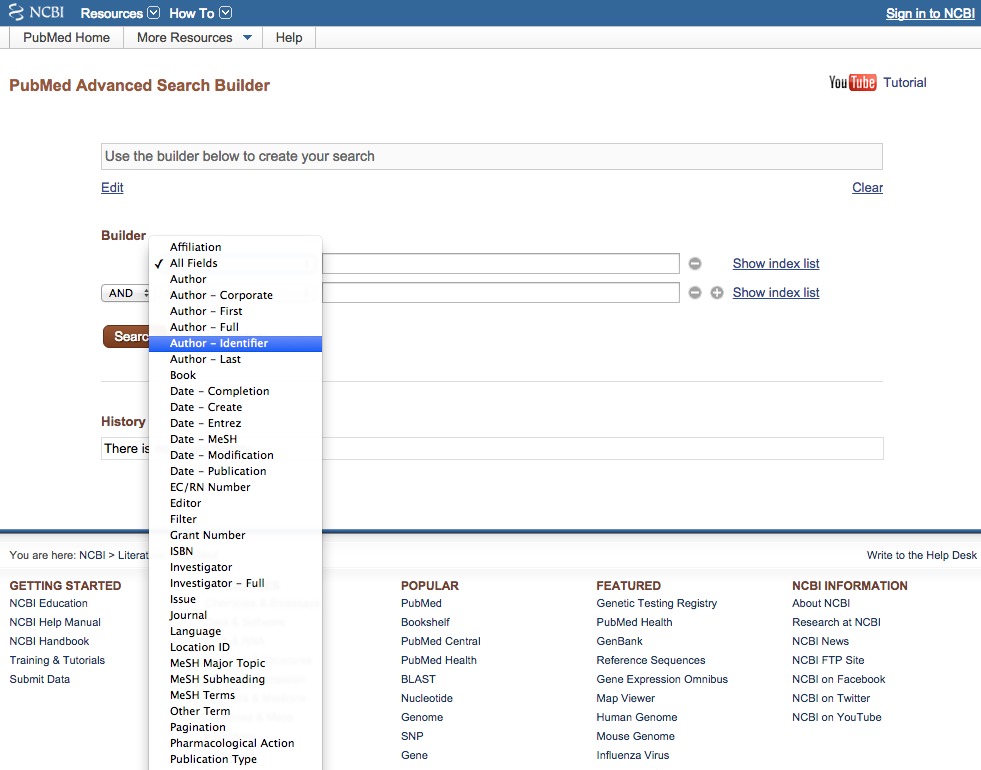Open Genetic Testing Registry link
The height and width of the screenshot is (770, 981).
656,603
